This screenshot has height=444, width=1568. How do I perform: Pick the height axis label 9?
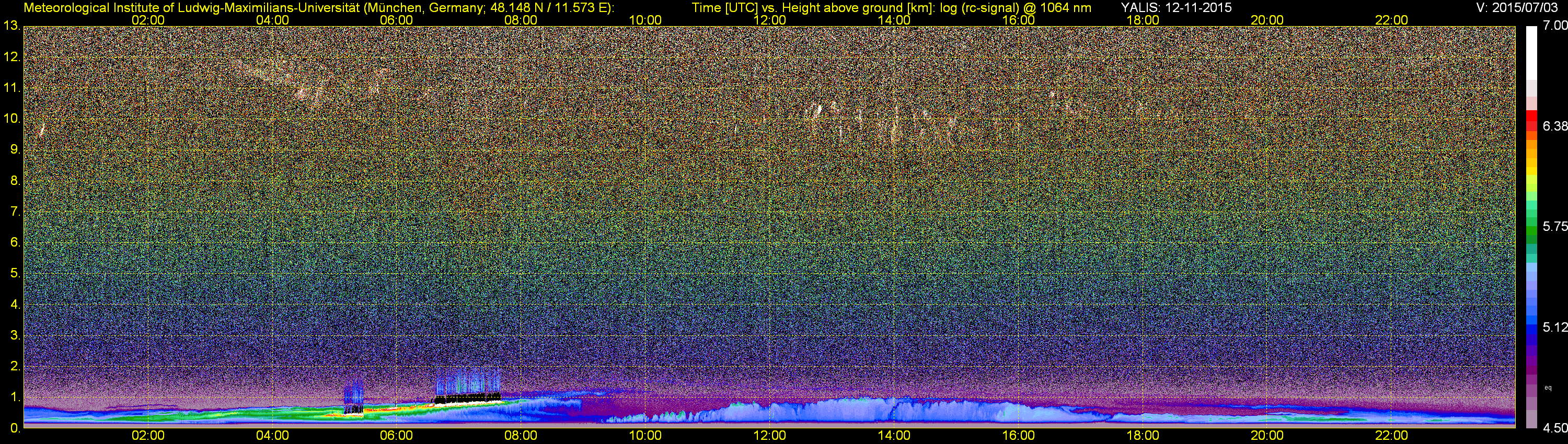point(15,149)
